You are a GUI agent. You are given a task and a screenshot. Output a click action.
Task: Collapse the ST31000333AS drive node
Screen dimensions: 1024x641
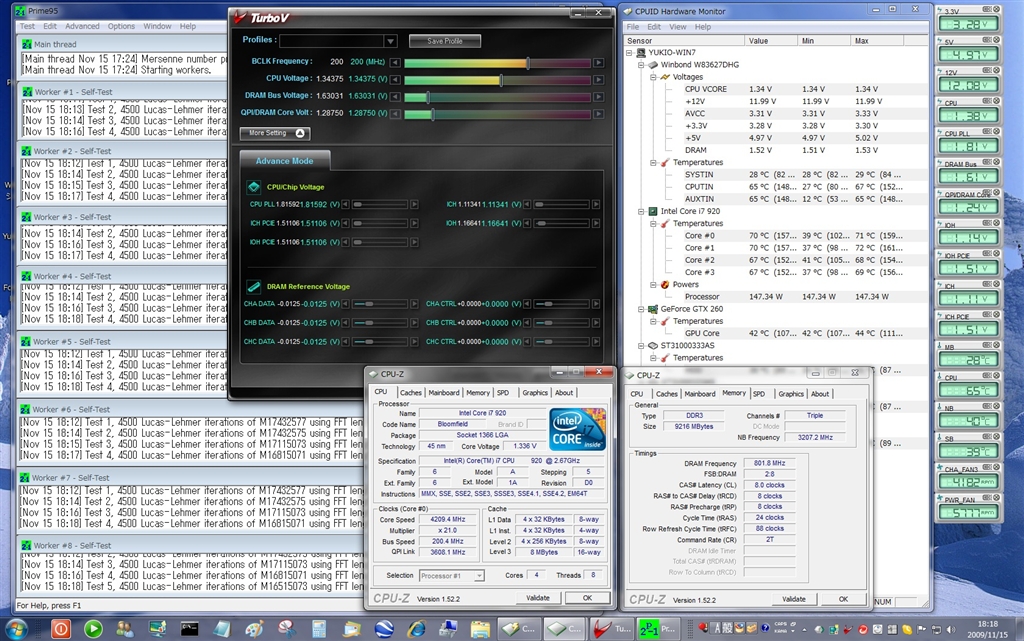(641, 346)
